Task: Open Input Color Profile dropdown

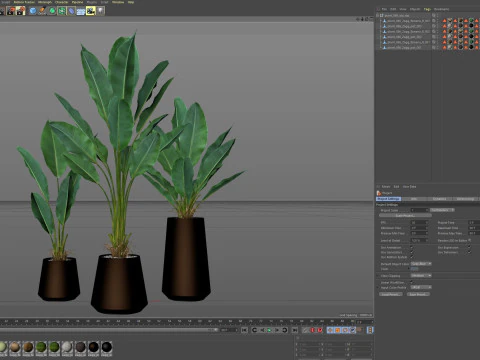Action: pyautogui.click(x=421, y=287)
